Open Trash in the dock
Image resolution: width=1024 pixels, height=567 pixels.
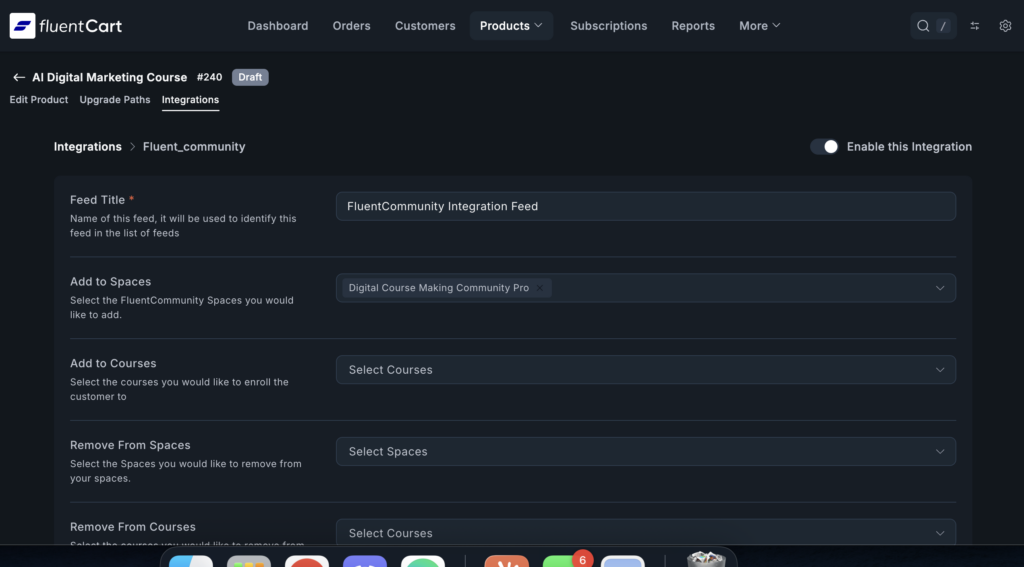[706, 560]
